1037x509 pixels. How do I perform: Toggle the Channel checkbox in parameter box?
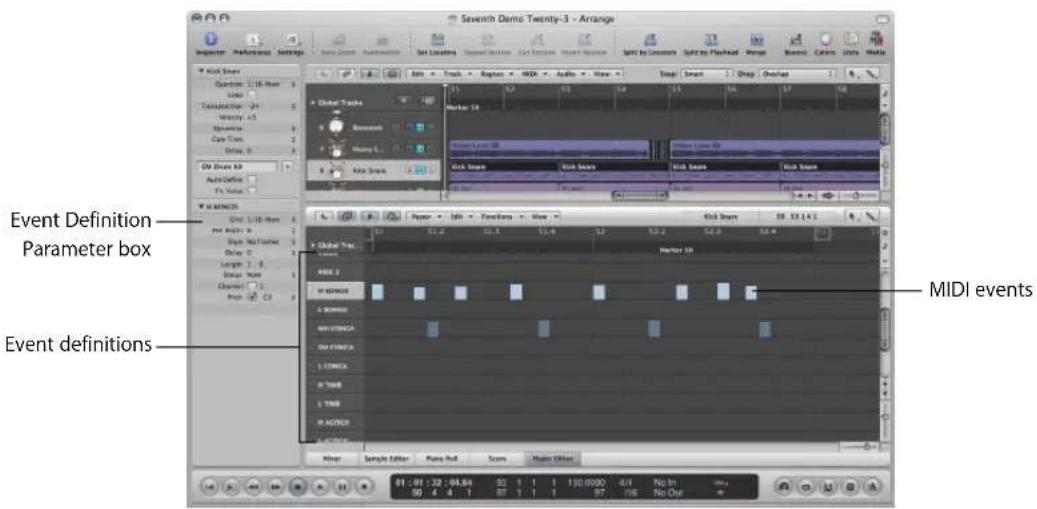251,286
